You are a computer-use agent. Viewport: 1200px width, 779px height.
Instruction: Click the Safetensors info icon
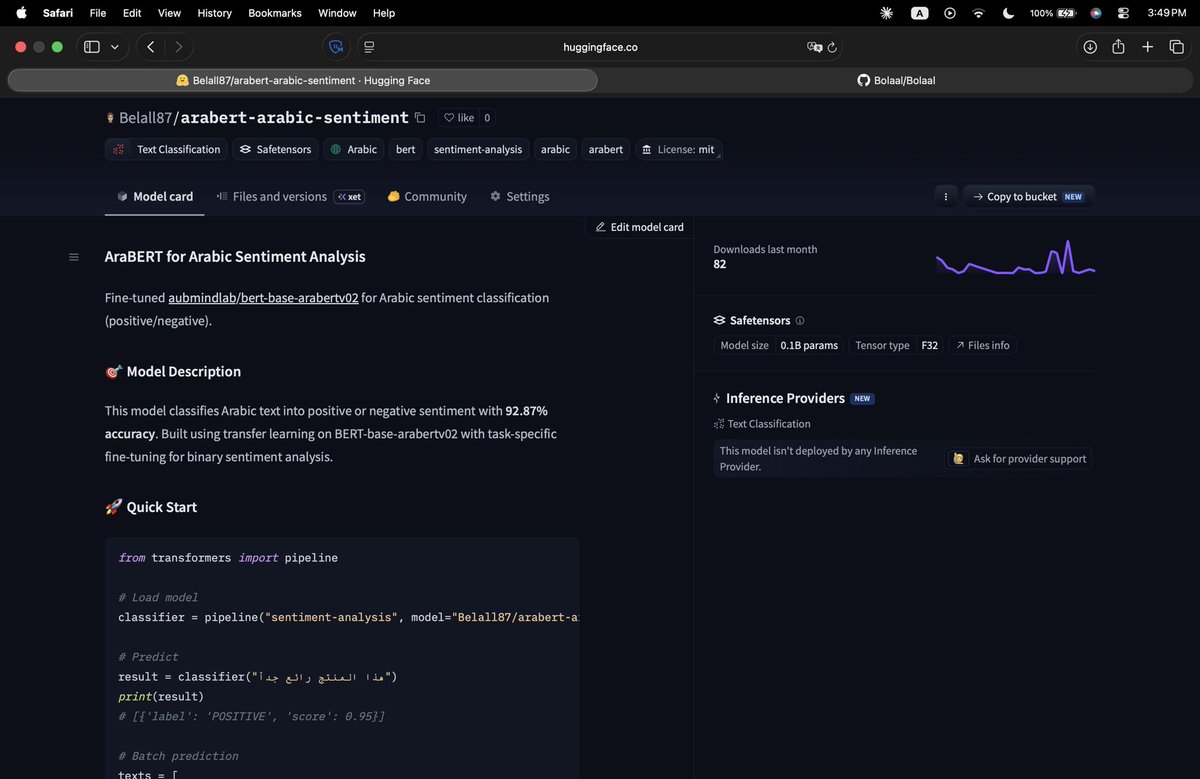(800, 321)
